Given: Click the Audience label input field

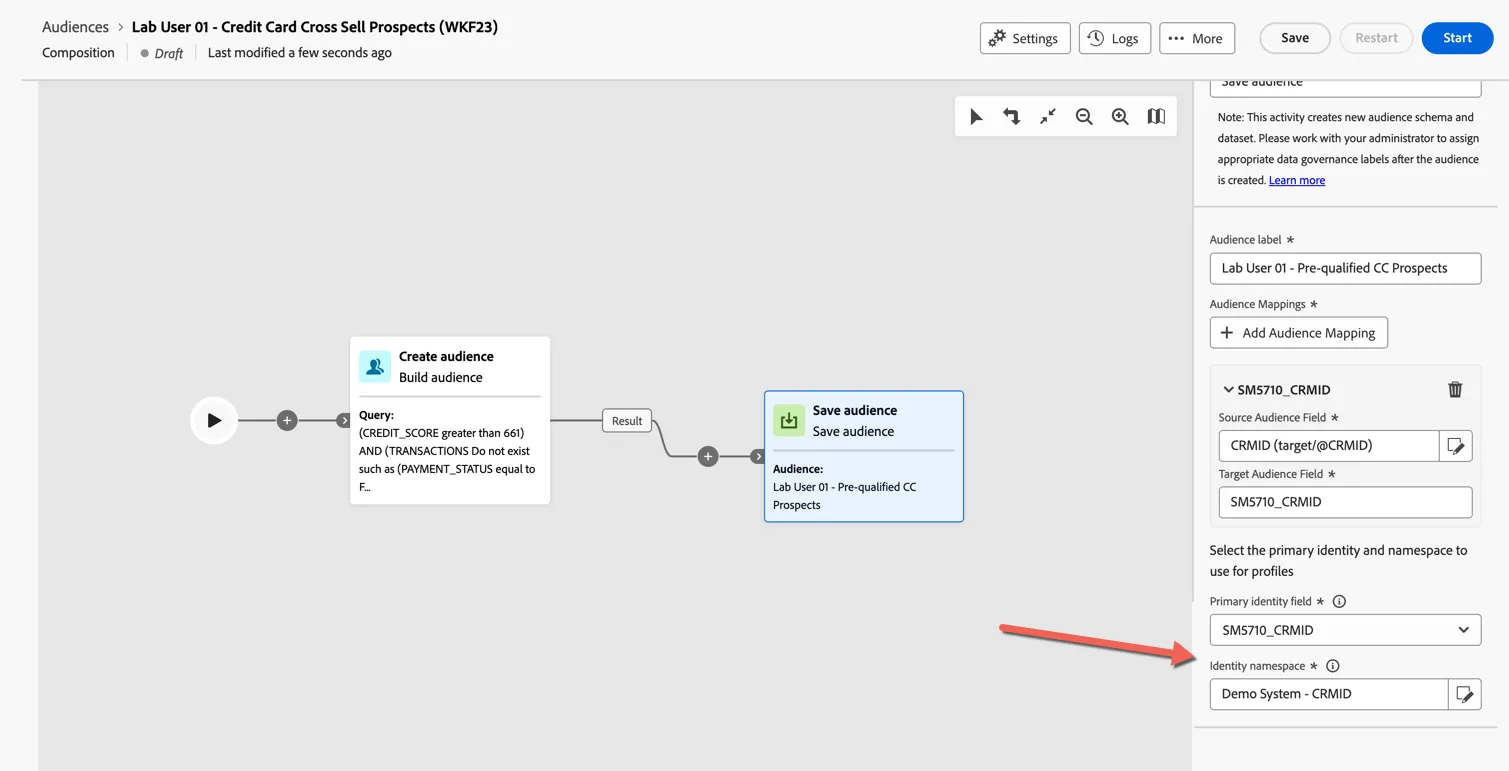Looking at the screenshot, I should (1345, 268).
